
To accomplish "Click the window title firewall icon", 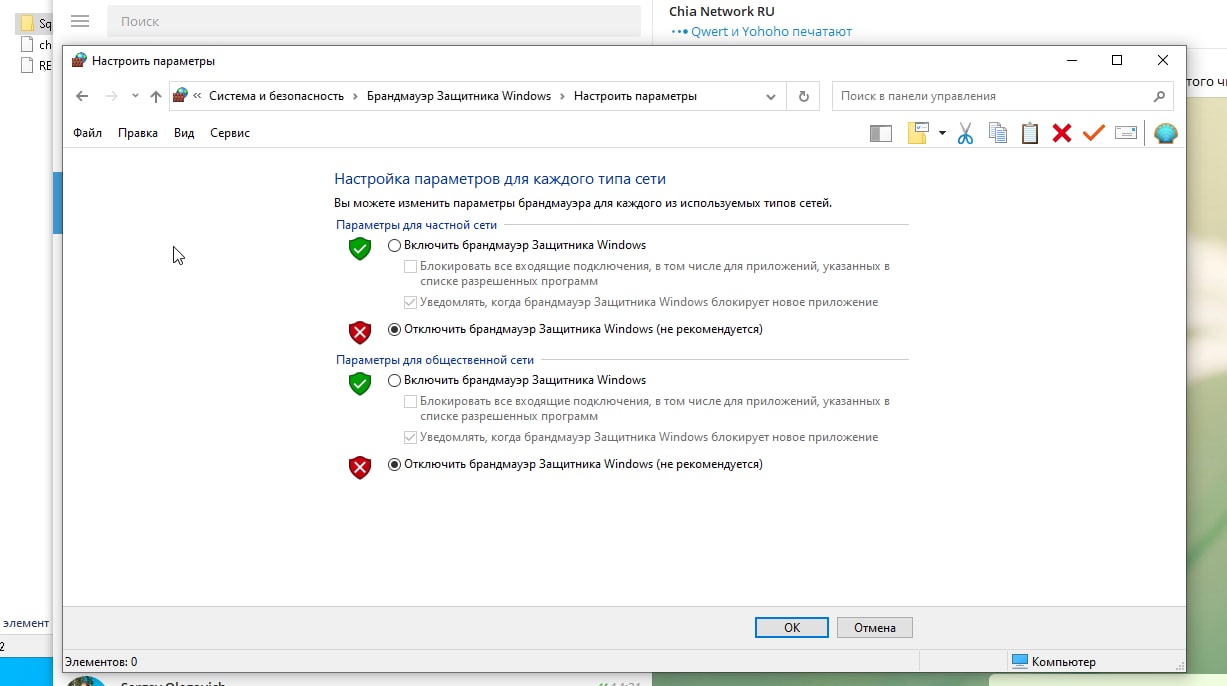I will point(79,60).
